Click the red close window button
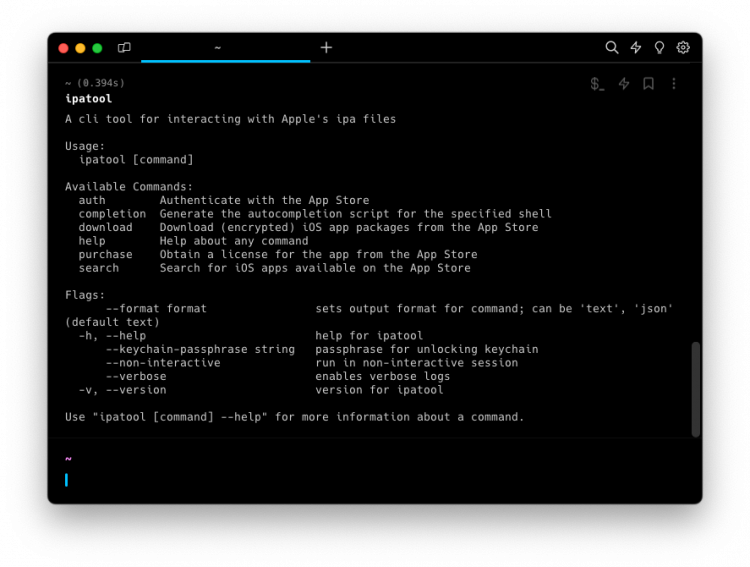 [63, 48]
